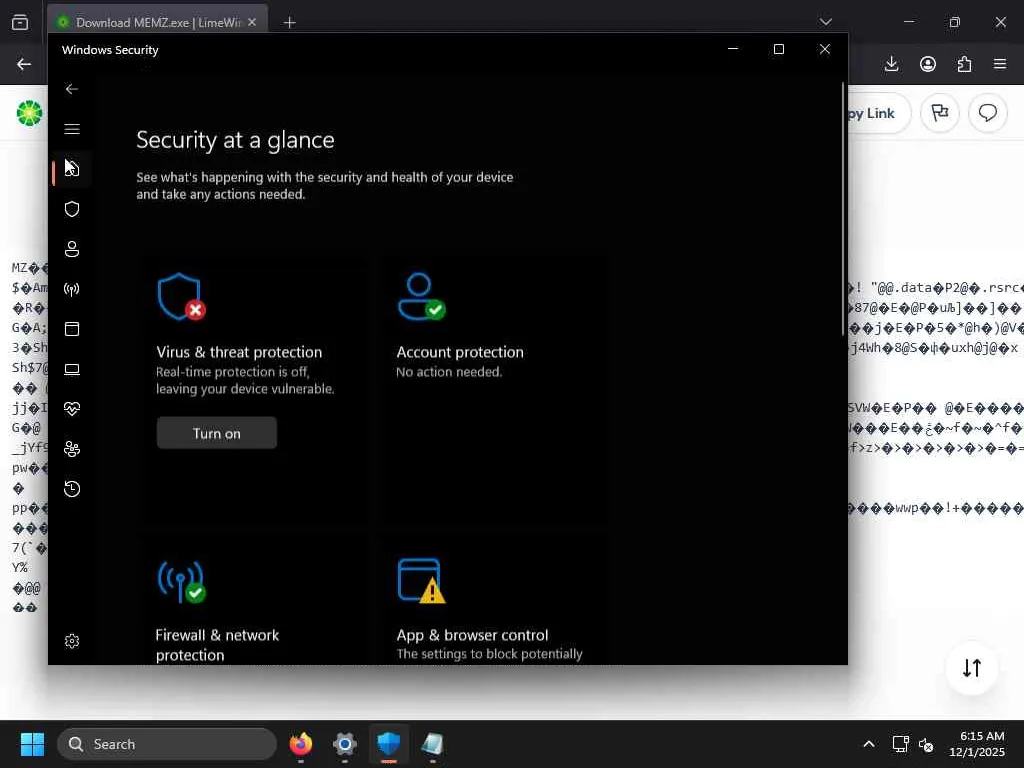The image size is (1024, 768).
Task: Open Device performance & health heart icon
Action: pyautogui.click(x=72, y=409)
